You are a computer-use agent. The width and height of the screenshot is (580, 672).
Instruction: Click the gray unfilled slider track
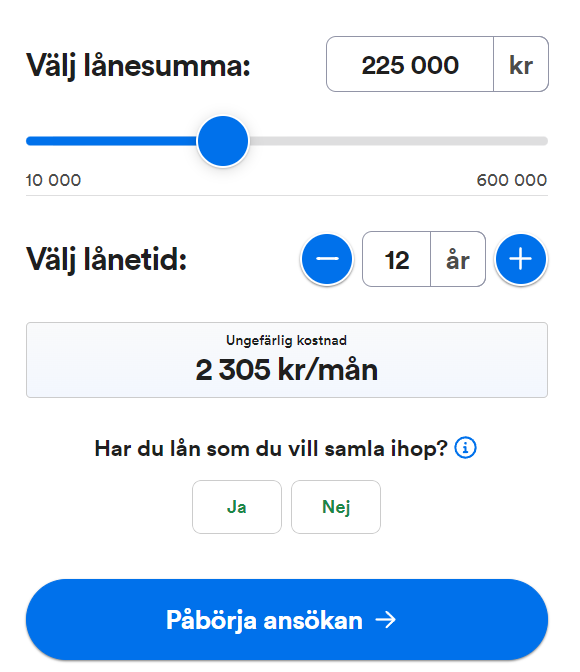[x=398, y=141]
